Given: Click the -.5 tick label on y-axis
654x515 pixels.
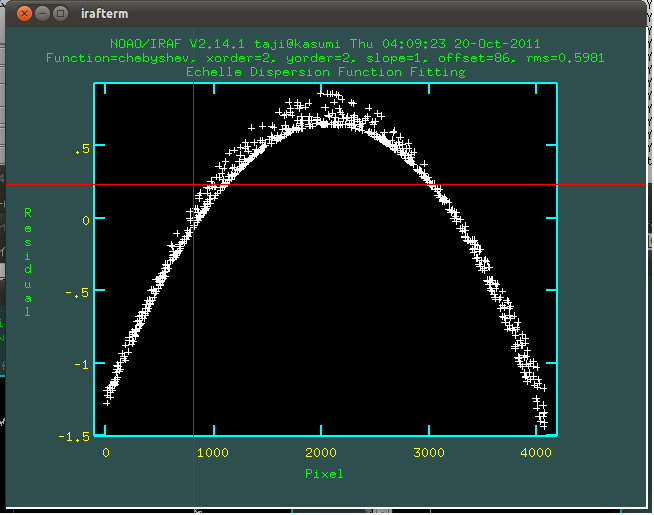Looking at the screenshot, I should pos(78,292).
